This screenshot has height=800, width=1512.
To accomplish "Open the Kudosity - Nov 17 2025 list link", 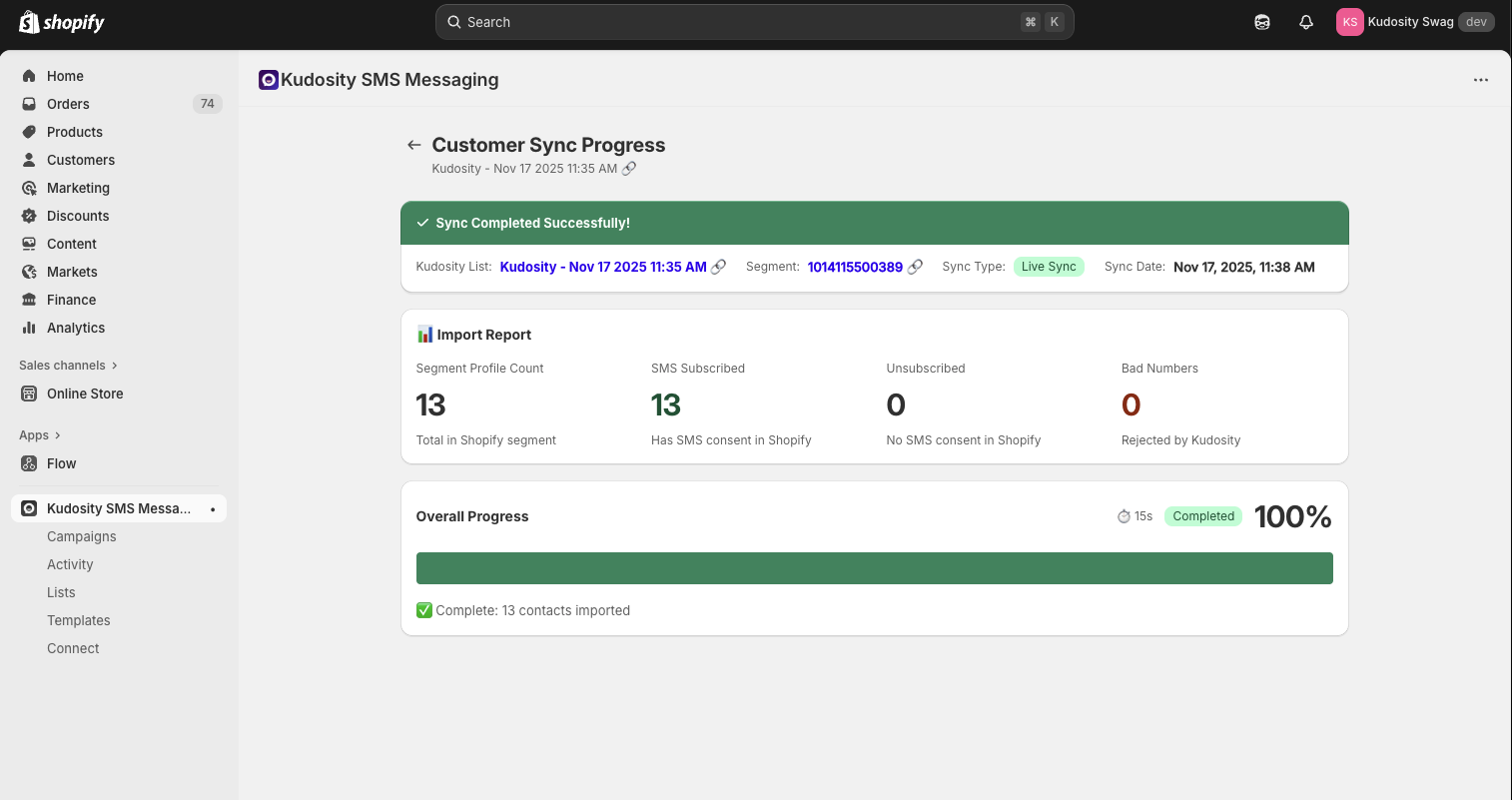I will [603, 267].
